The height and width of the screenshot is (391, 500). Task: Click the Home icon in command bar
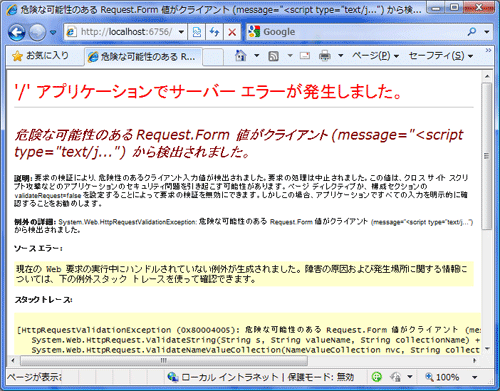(x=240, y=56)
